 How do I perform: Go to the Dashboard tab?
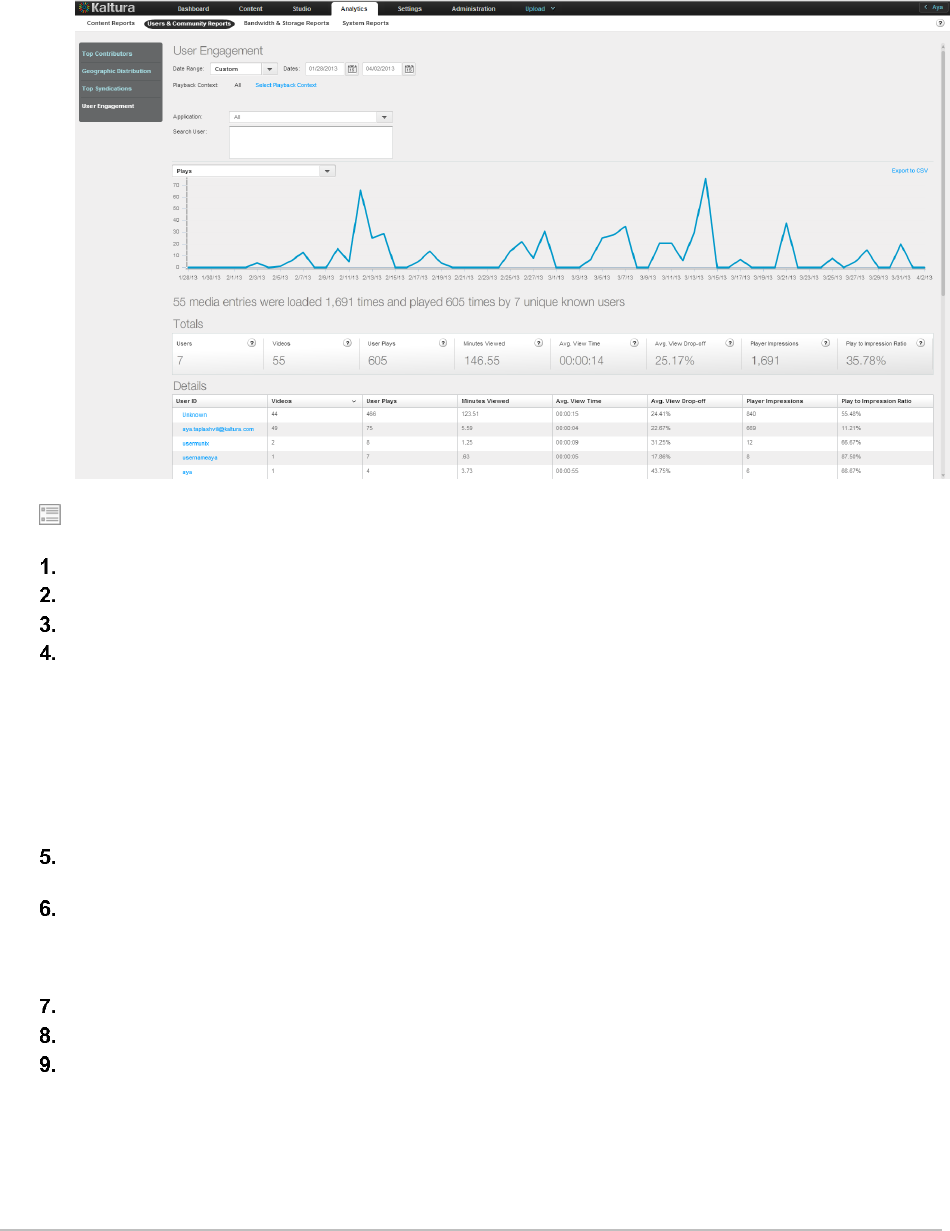(x=193, y=8)
